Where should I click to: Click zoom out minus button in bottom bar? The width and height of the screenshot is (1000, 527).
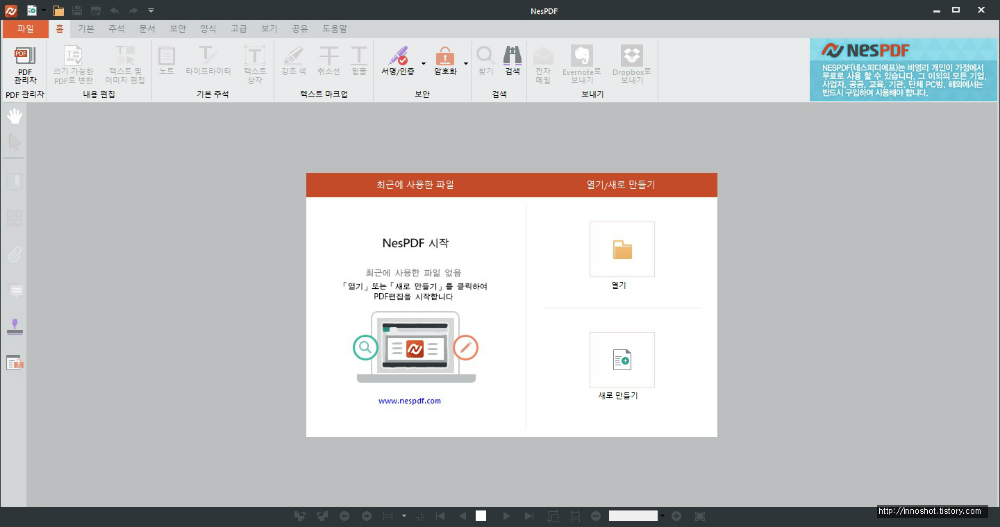pyautogui.click(x=596, y=516)
